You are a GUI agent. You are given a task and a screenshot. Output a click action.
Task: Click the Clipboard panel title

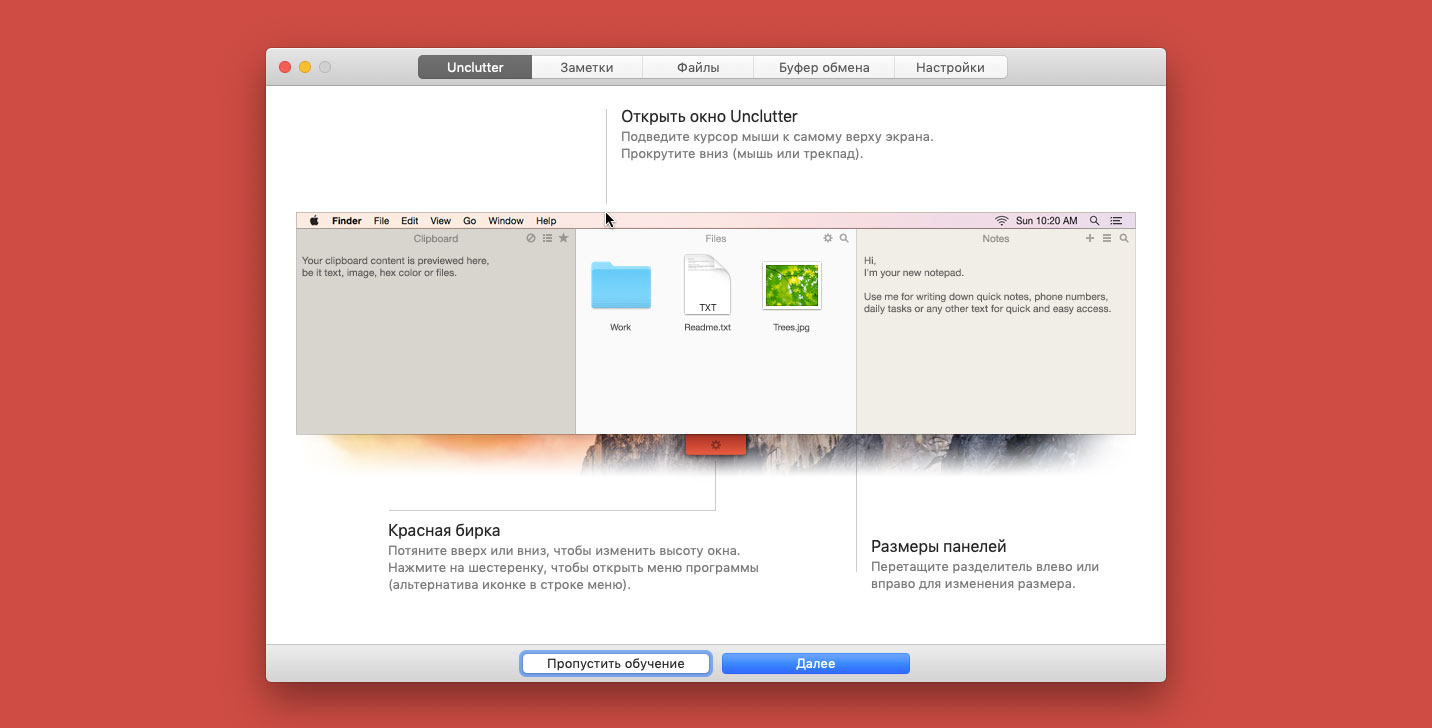pos(436,239)
